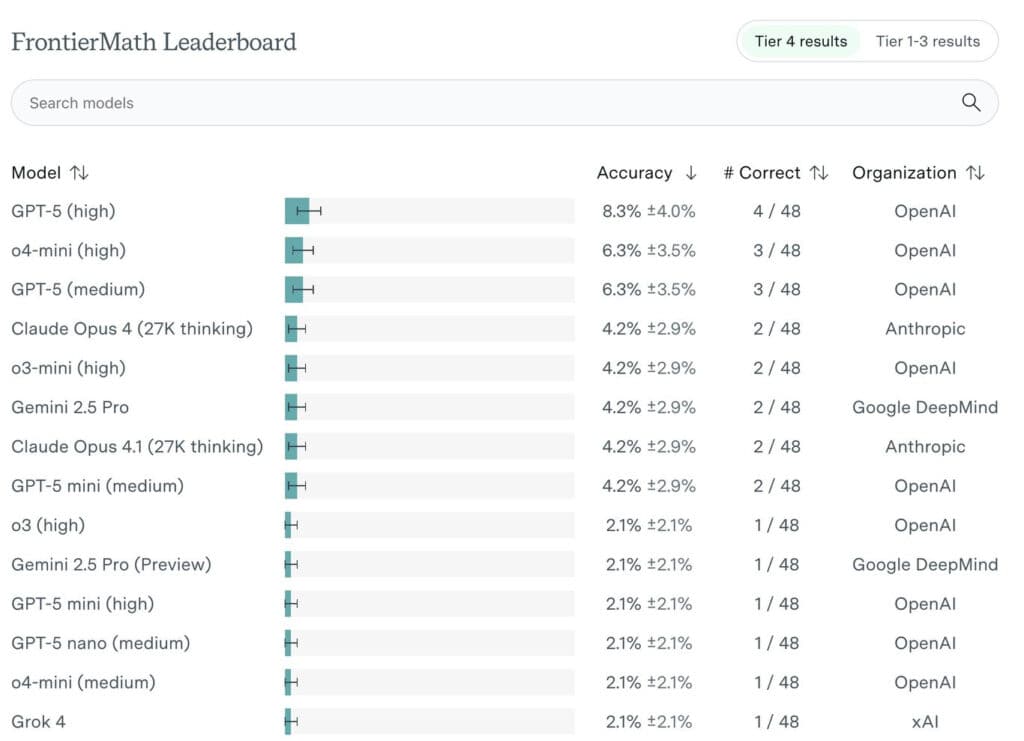This screenshot has height=741, width=1024.
Task: Select the GPT-5 mini (medium) model name
Action: [97, 486]
